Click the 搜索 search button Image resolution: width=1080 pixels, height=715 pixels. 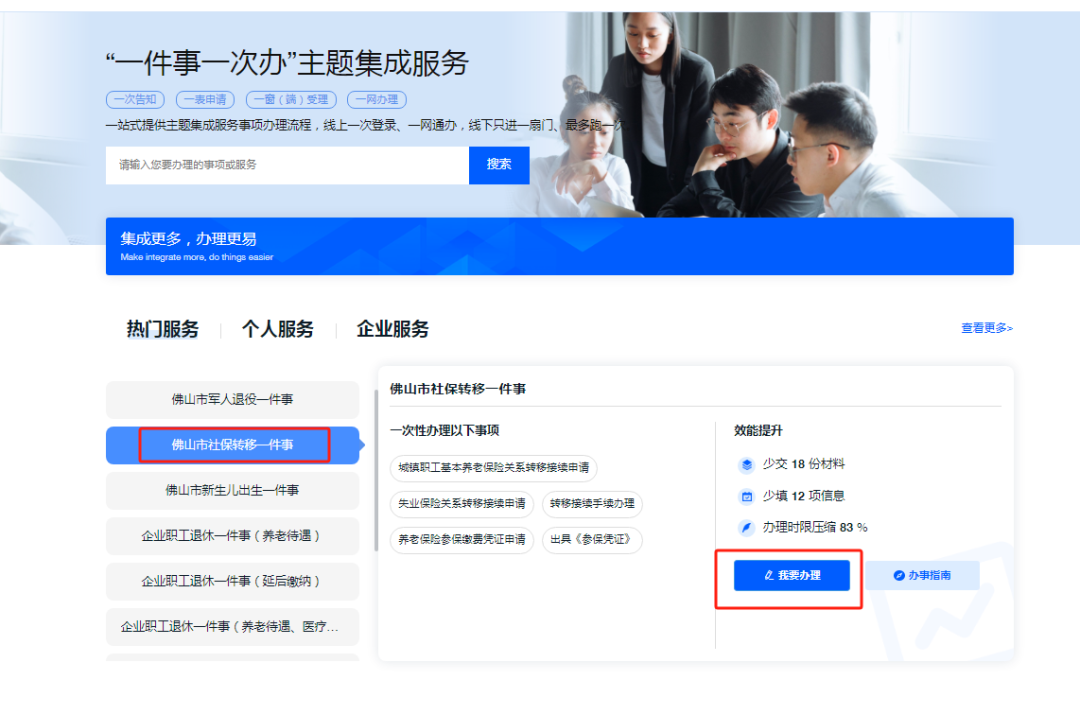[x=498, y=164]
